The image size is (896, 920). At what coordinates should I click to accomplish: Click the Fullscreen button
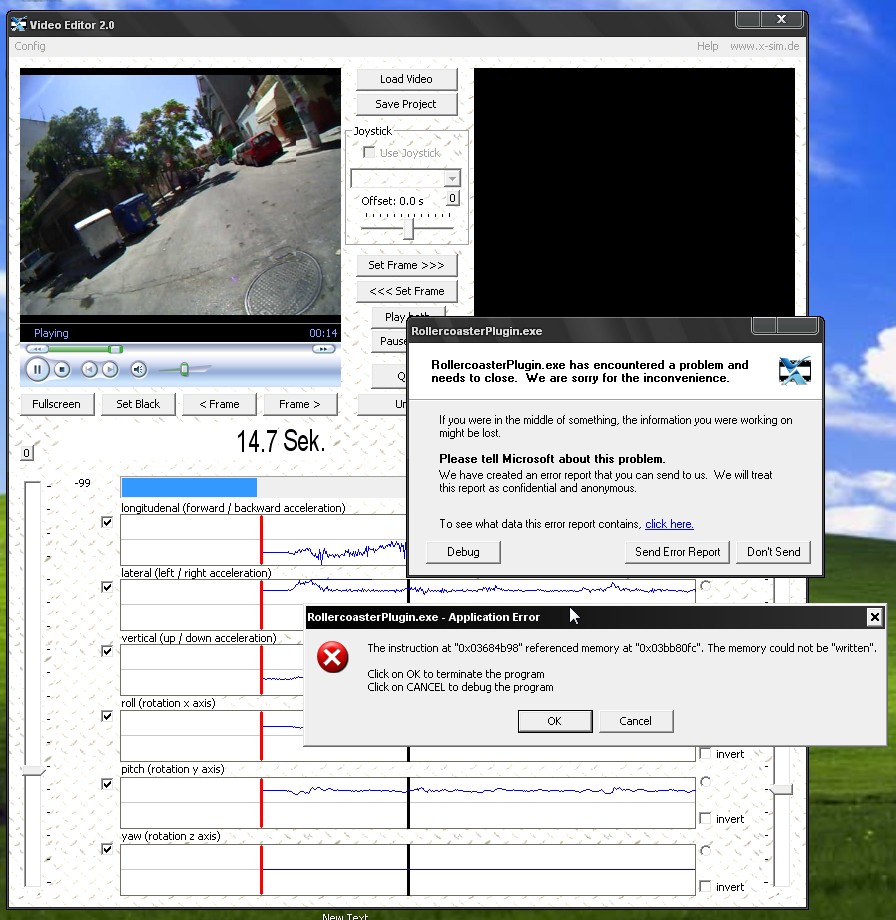(56, 404)
